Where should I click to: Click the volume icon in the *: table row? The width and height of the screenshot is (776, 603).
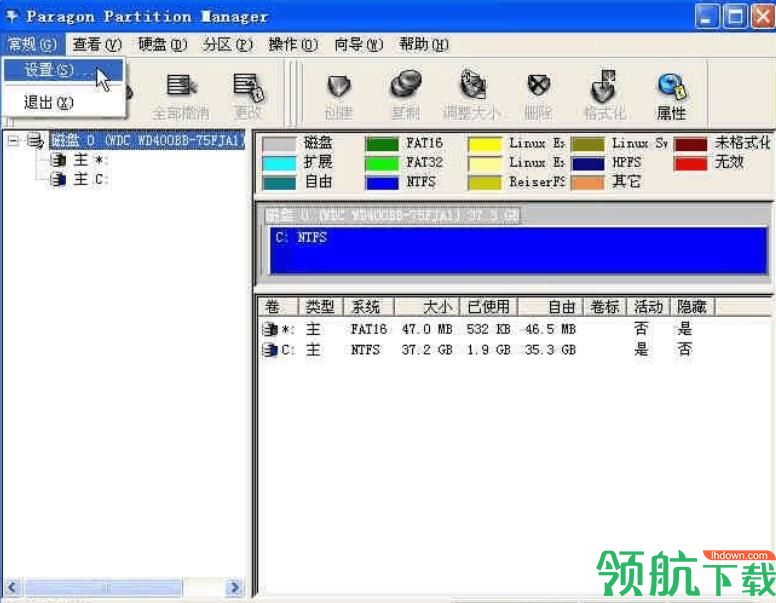[x=270, y=329]
